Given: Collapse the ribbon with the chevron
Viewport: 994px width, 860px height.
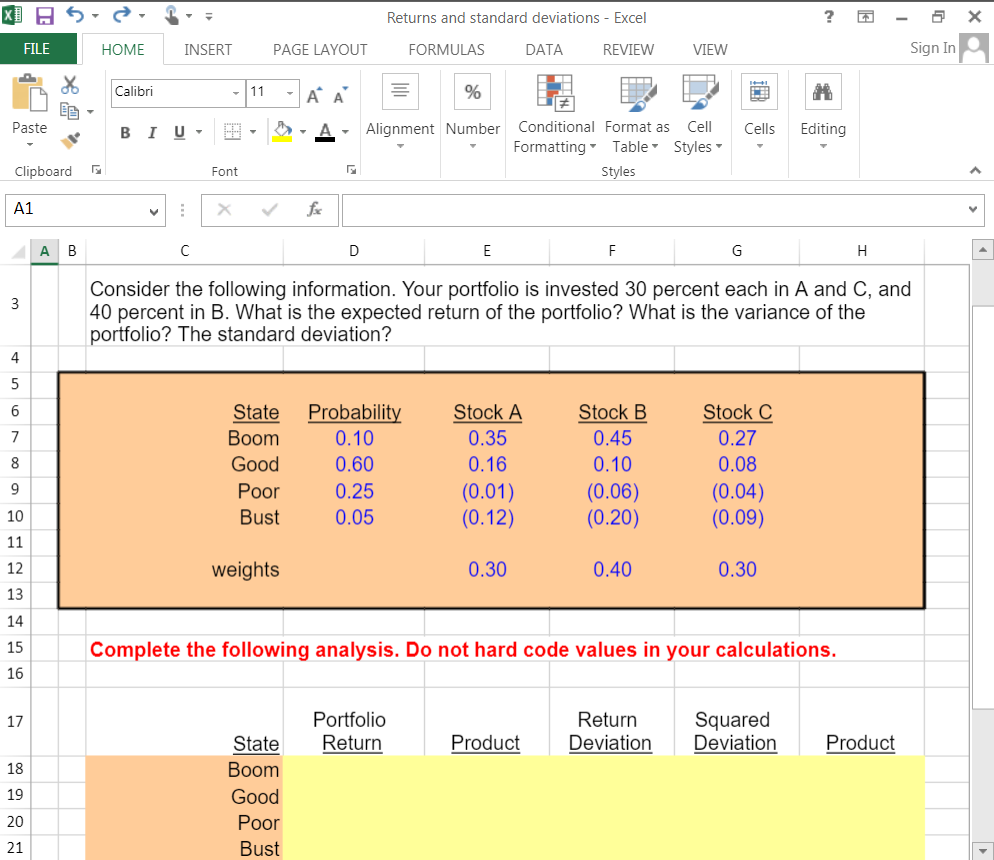Looking at the screenshot, I should pos(975,170).
